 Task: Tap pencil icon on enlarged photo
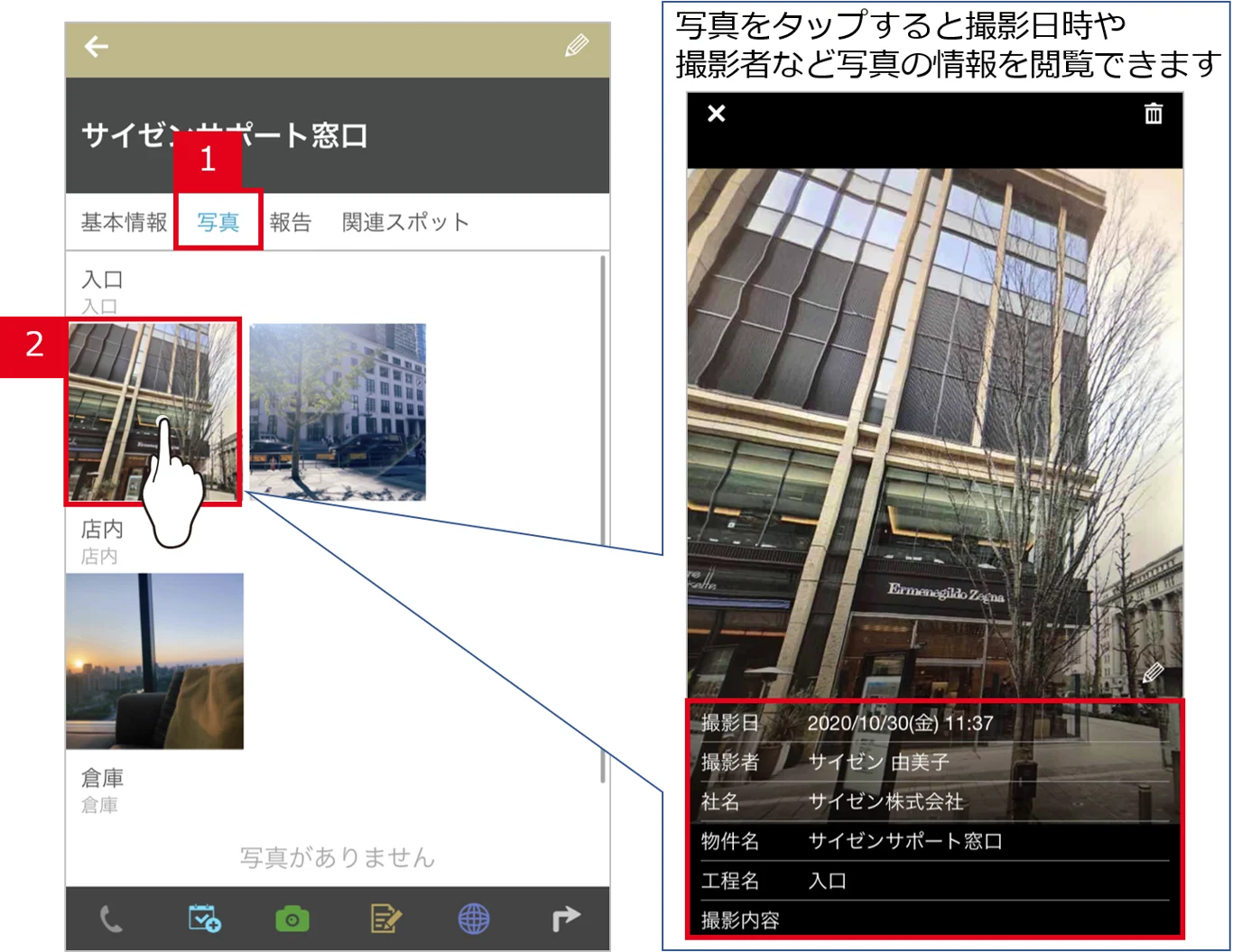[x=1153, y=674]
